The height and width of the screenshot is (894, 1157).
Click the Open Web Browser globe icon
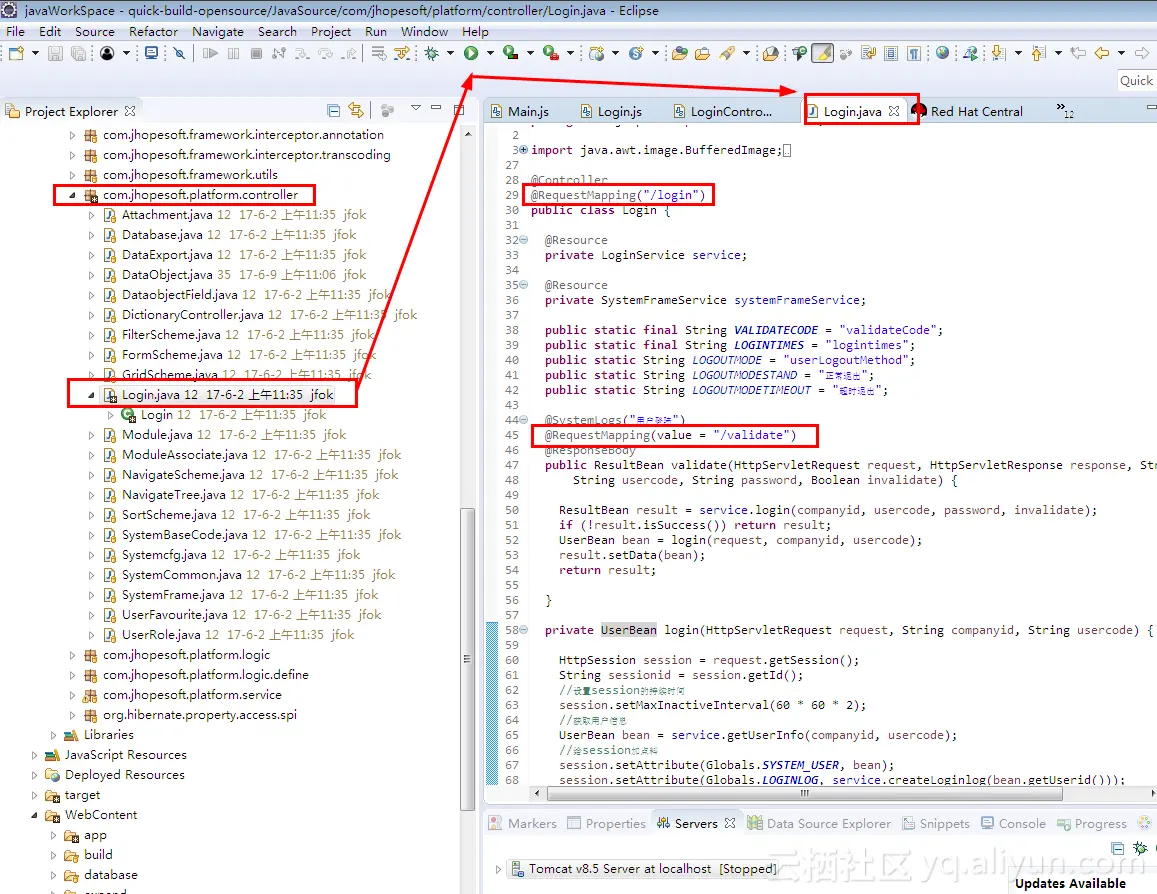point(942,53)
